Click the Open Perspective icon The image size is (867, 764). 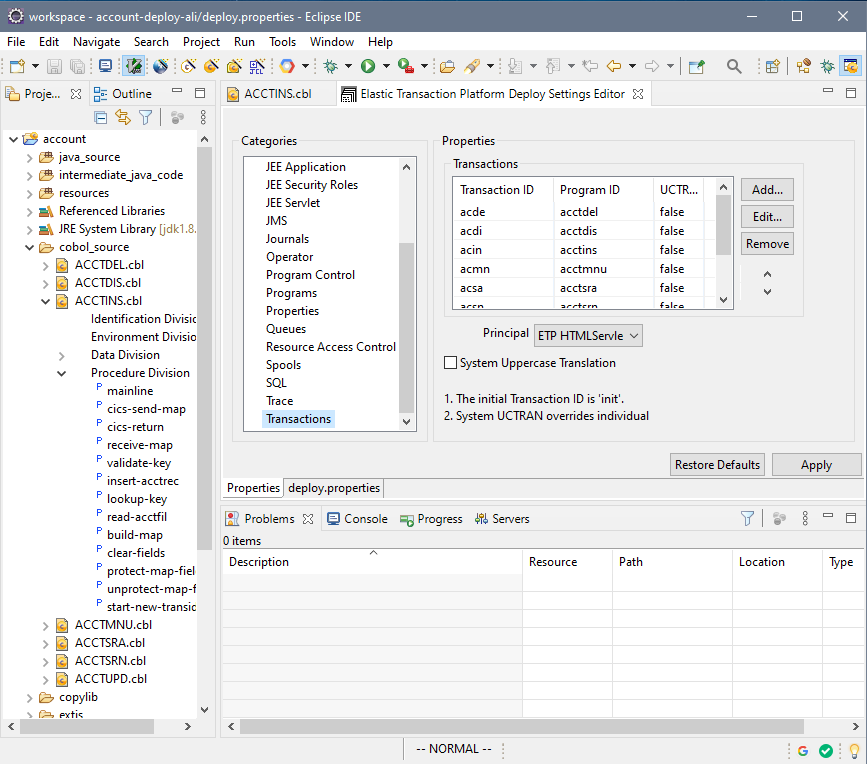[x=772, y=66]
